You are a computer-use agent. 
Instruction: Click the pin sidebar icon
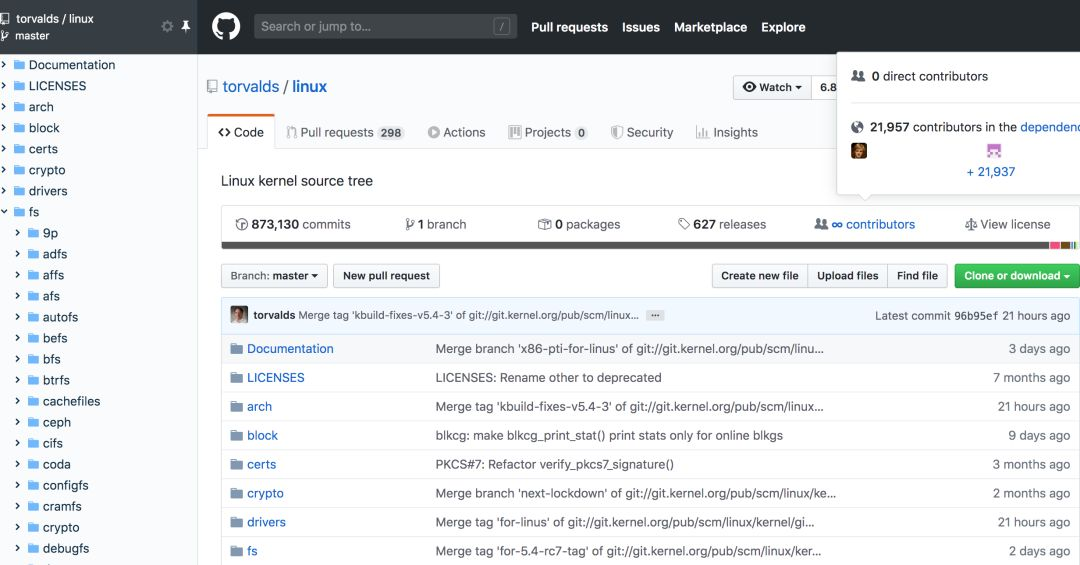coord(185,27)
